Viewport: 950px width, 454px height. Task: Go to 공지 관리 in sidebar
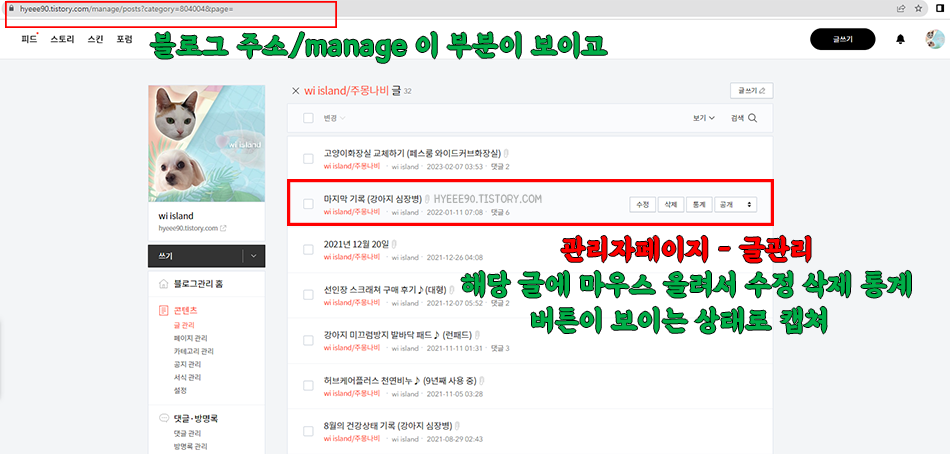[187, 365]
